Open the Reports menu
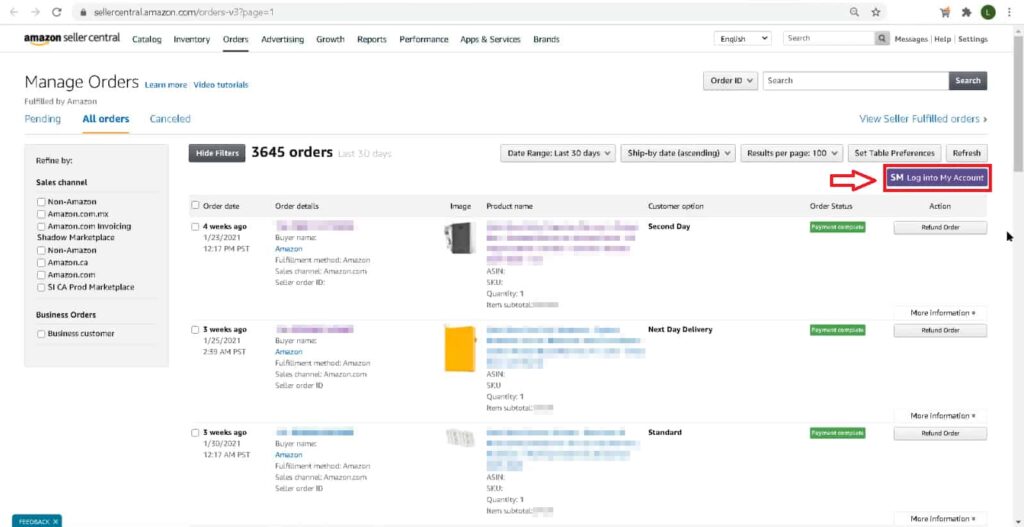Viewport: 1024px width, 527px height. 372,39
